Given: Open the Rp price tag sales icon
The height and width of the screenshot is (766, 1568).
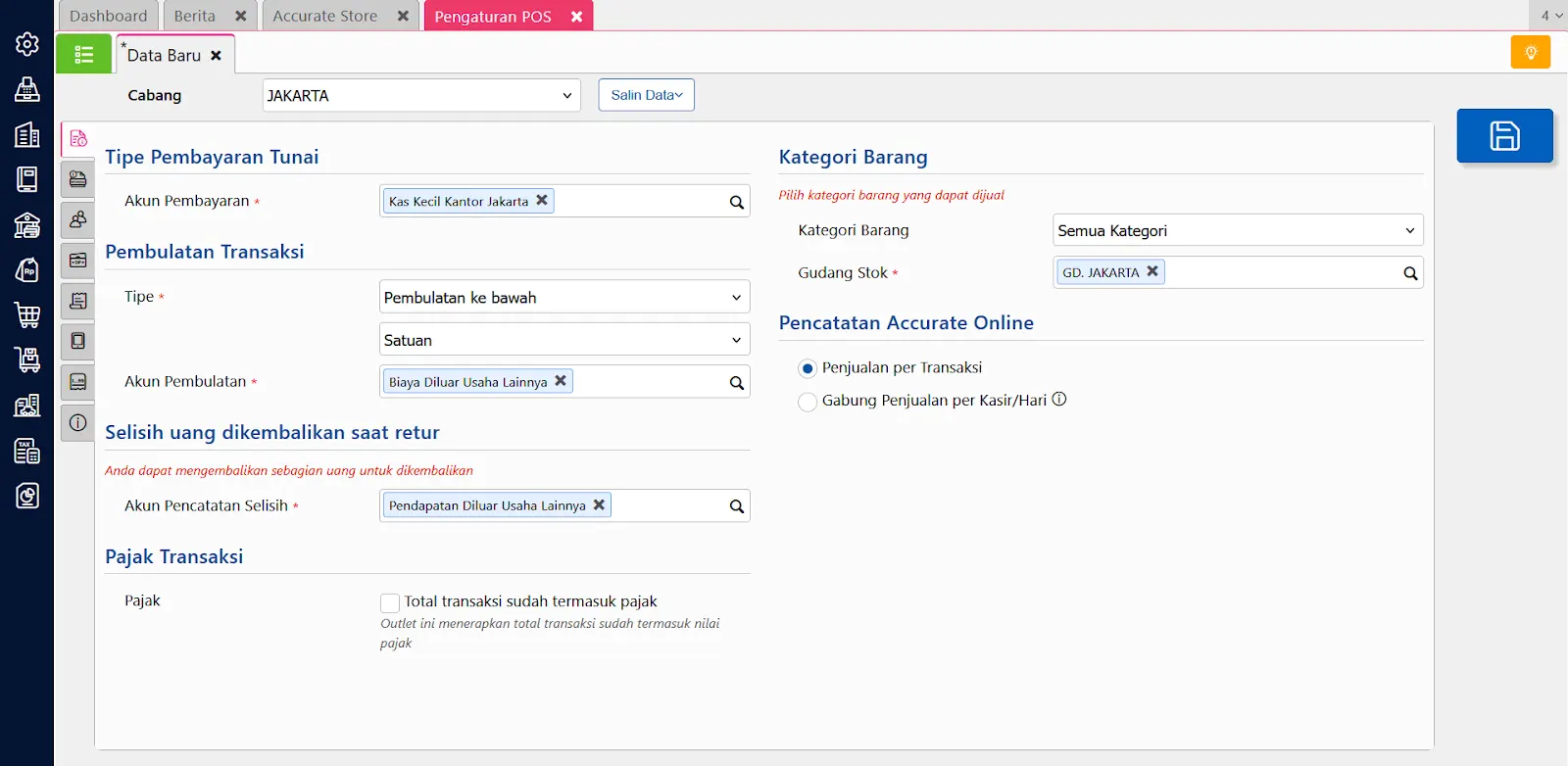Looking at the screenshot, I should coord(27,269).
